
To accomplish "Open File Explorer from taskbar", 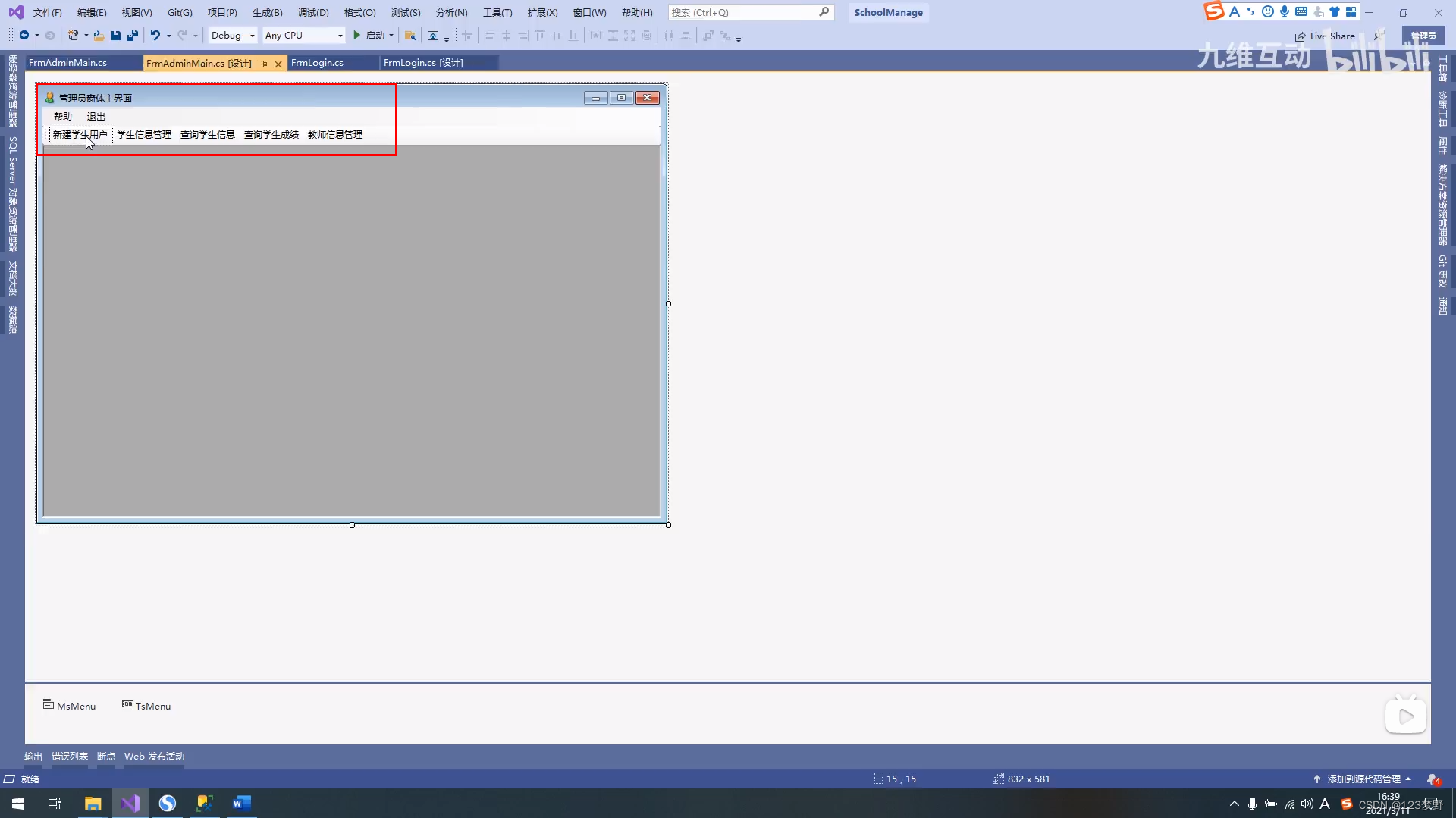I will (93, 804).
